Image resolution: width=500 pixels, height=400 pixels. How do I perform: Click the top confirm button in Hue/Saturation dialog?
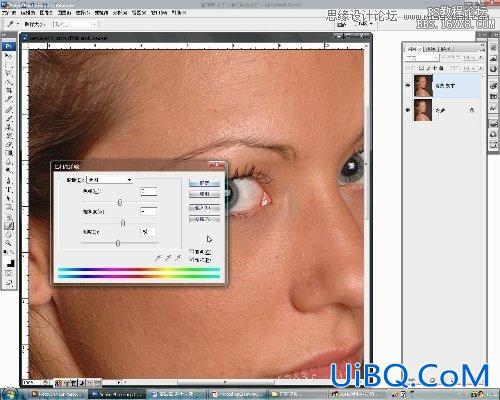coord(204,183)
